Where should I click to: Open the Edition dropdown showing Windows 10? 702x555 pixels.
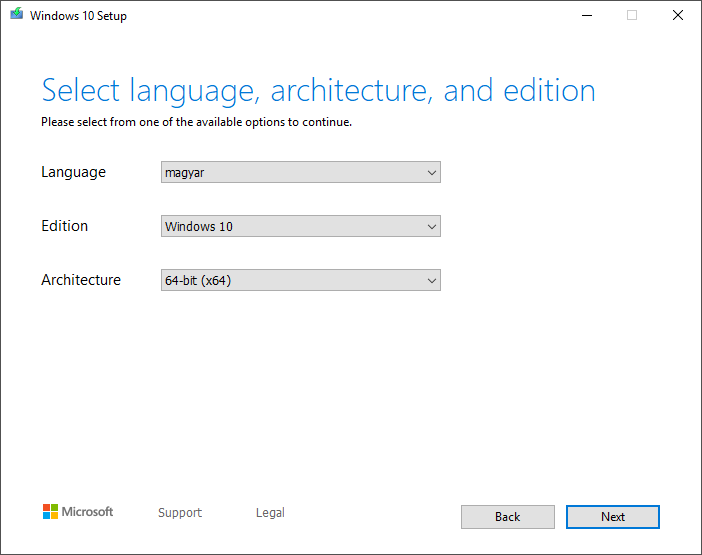point(300,226)
